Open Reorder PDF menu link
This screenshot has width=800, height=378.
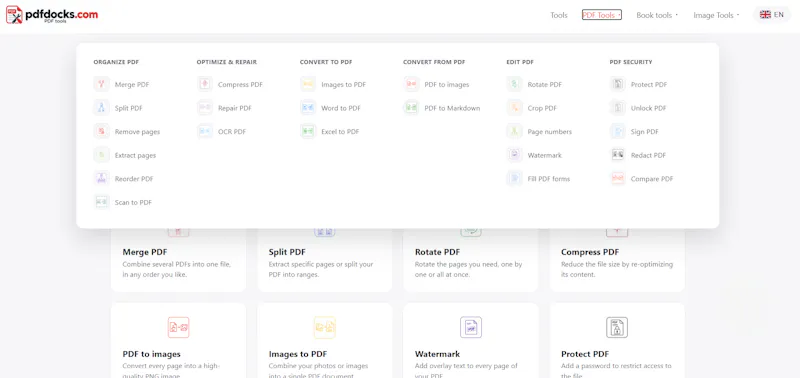pyautogui.click(x=134, y=179)
